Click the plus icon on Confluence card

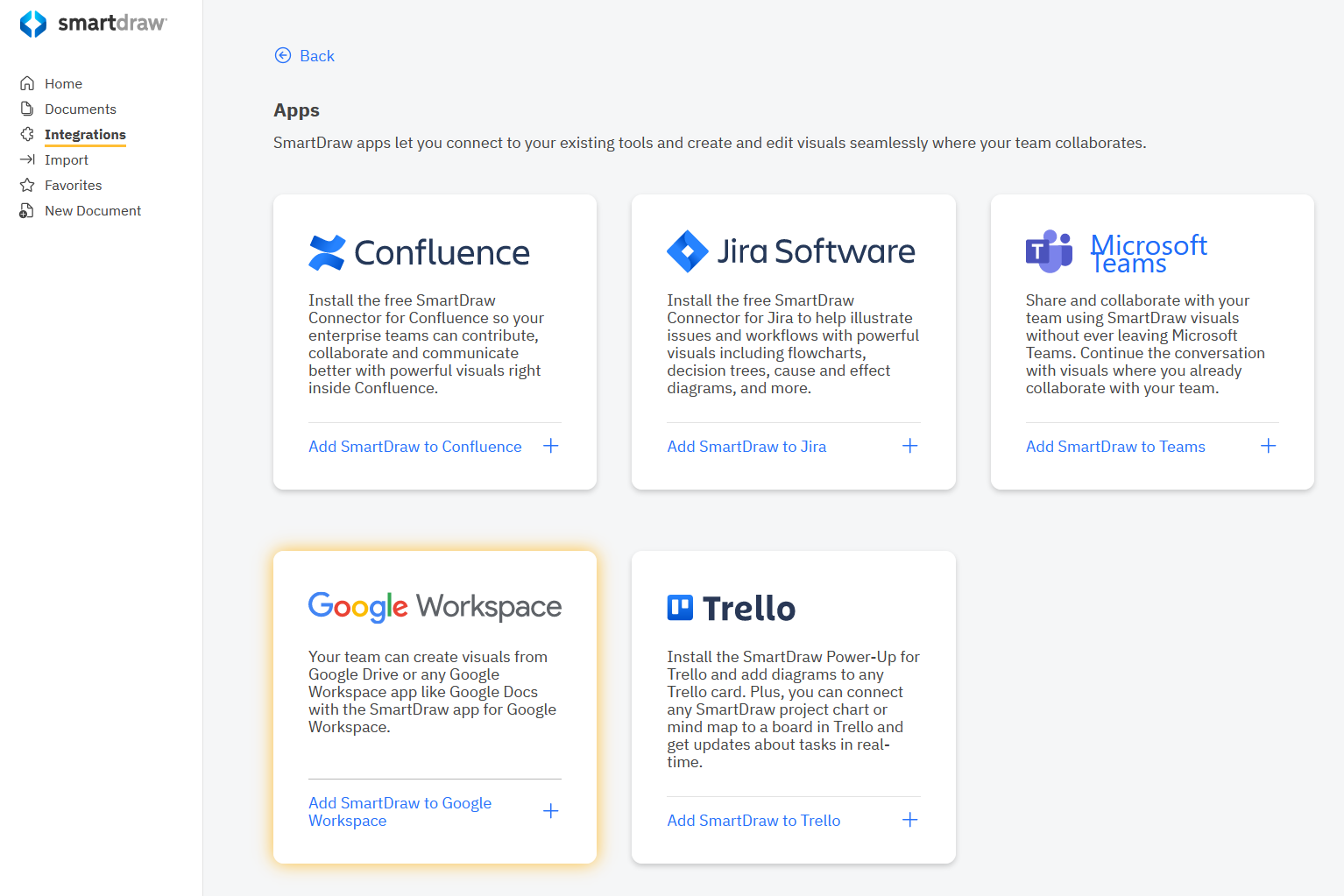[x=551, y=447]
